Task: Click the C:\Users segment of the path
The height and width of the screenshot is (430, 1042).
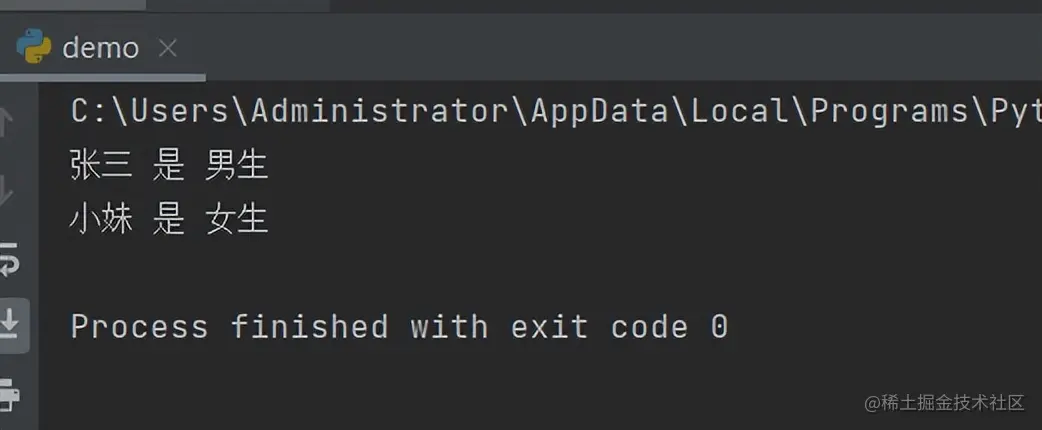Action: [x=150, y=112]
